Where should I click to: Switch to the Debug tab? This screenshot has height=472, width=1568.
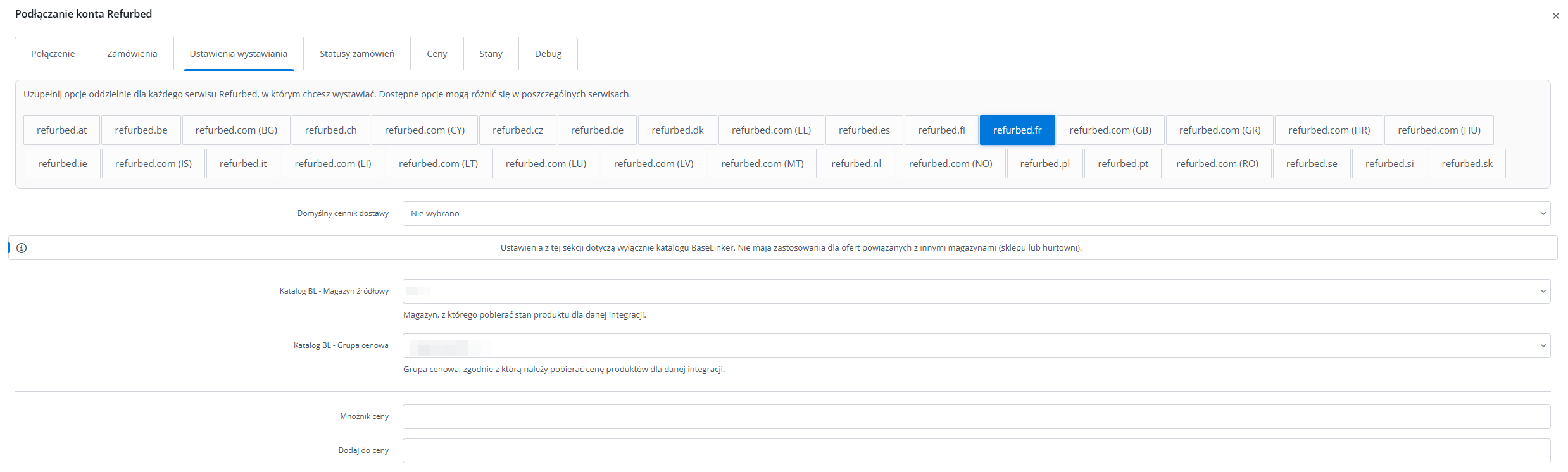coord(548,54)
